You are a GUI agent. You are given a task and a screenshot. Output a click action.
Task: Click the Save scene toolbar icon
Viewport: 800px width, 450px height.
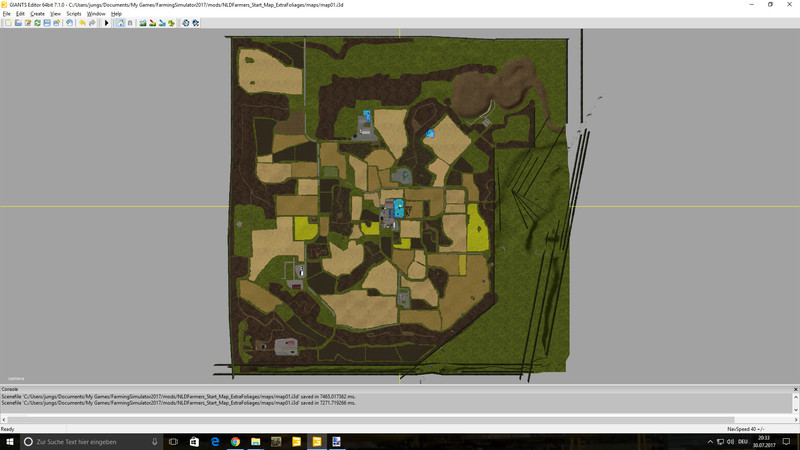pyautogui.click(x=46, y=23)
